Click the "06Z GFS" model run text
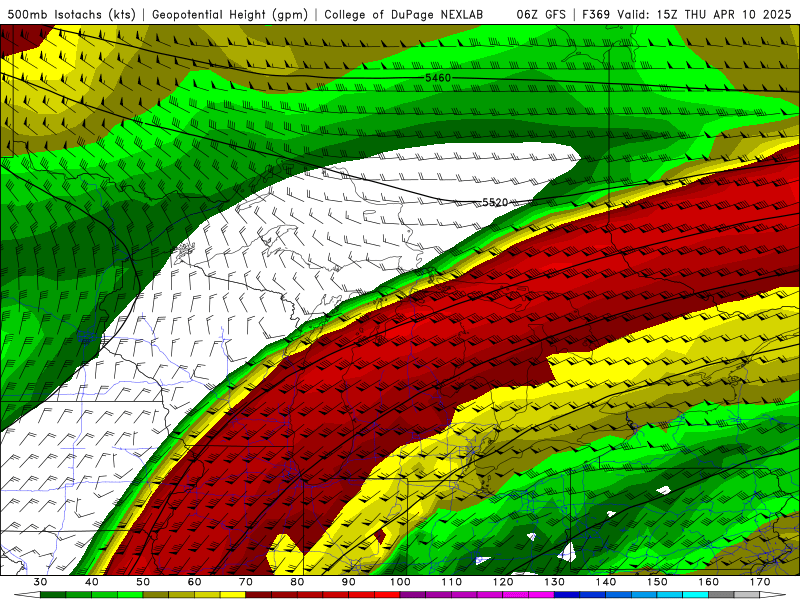The image size is (800, 600). [x=541, y=14]
